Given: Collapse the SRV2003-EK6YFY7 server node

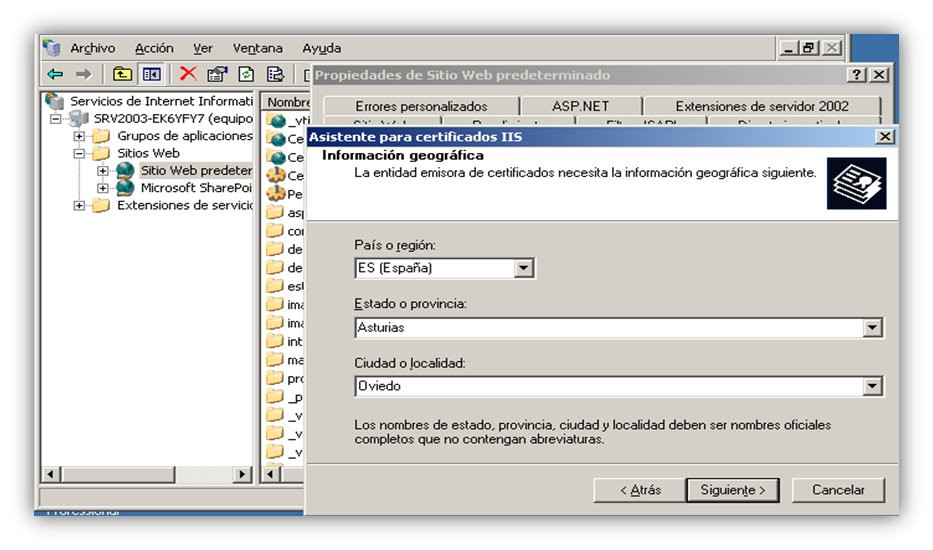Looking at the screenshot, I should pos(56,118).
